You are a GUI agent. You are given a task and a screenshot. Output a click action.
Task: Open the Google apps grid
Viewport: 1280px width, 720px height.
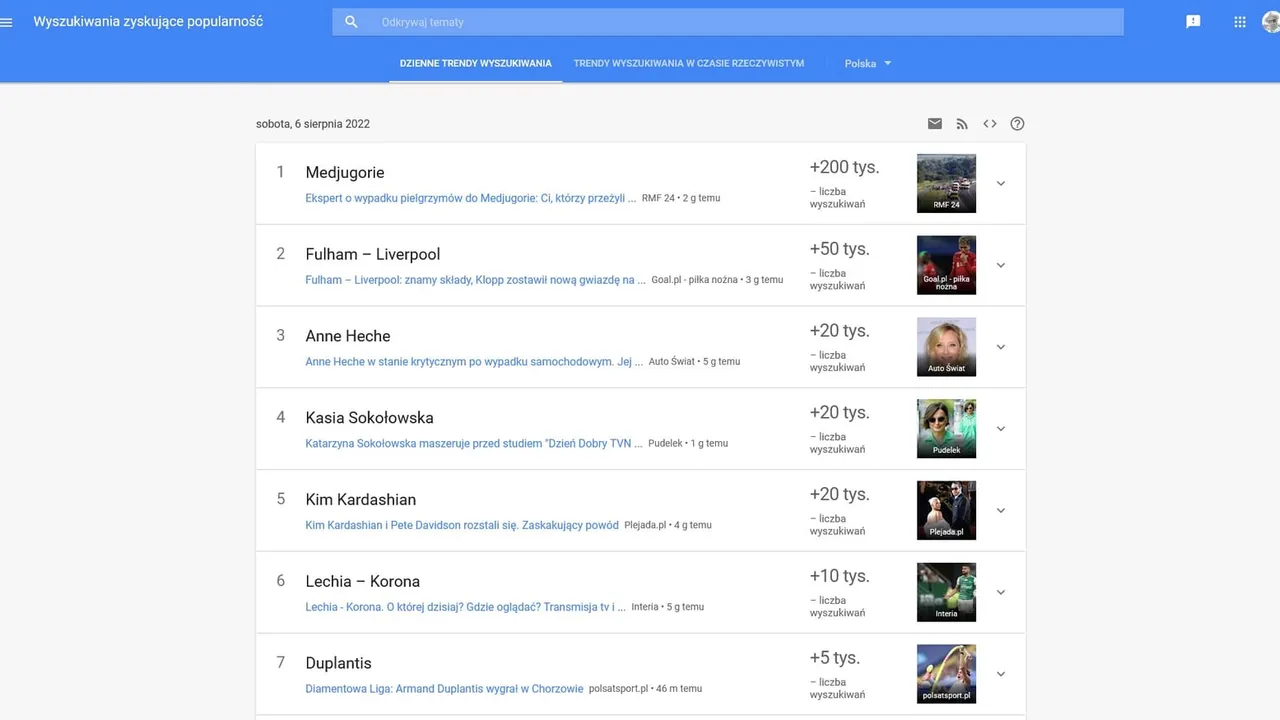(1240, 22)
